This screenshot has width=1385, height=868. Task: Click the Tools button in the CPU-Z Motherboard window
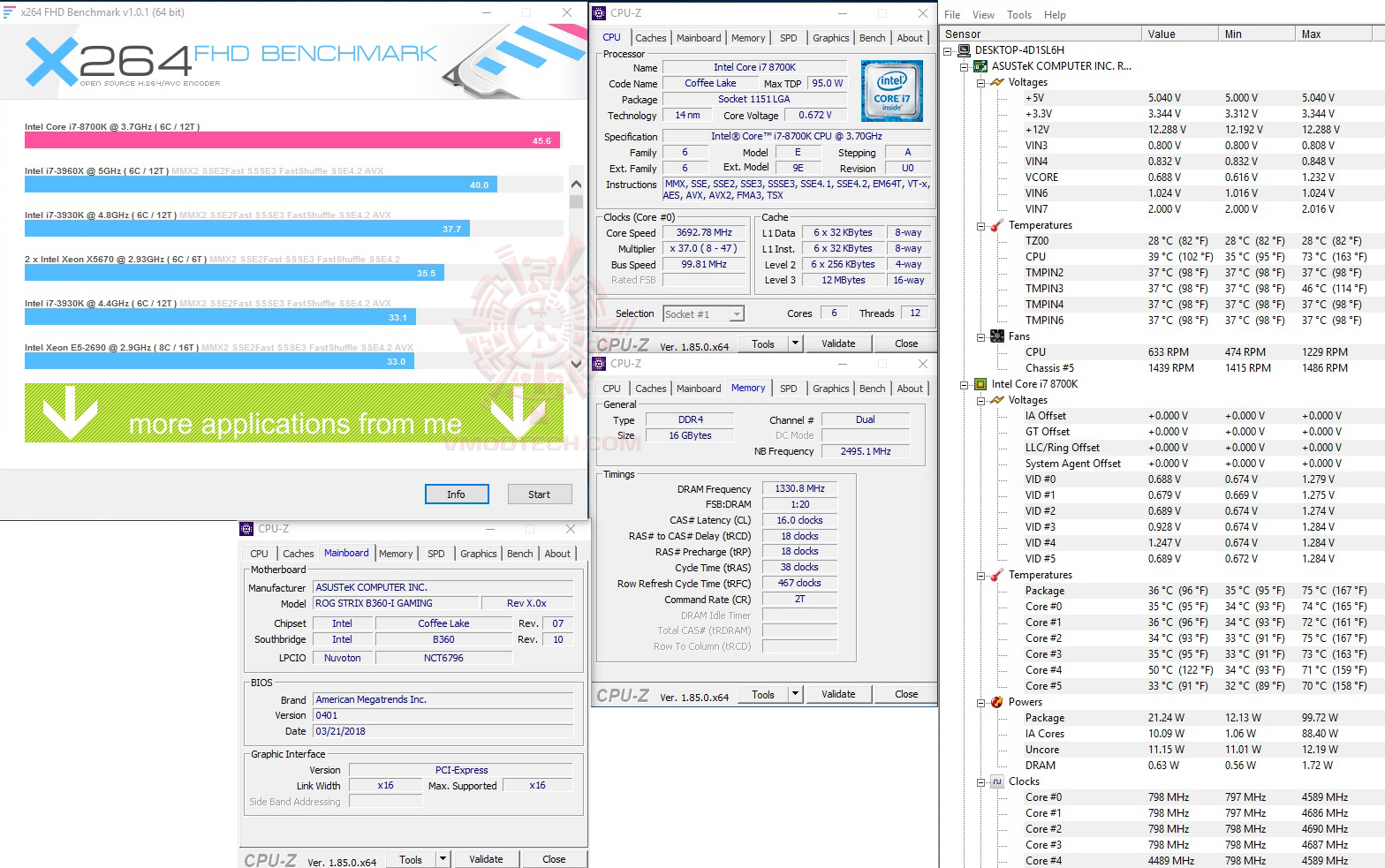[x=411, y=859]
